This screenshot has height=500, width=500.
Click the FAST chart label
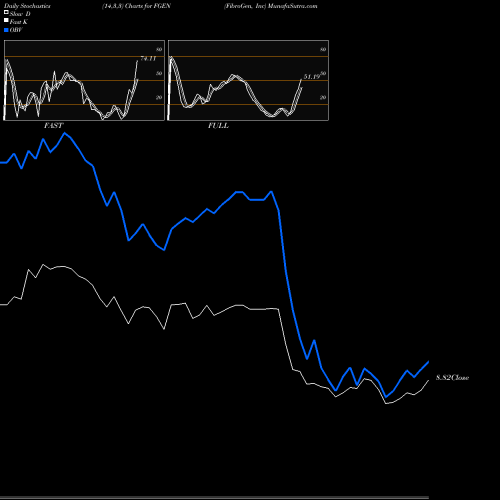click(53, 126)
